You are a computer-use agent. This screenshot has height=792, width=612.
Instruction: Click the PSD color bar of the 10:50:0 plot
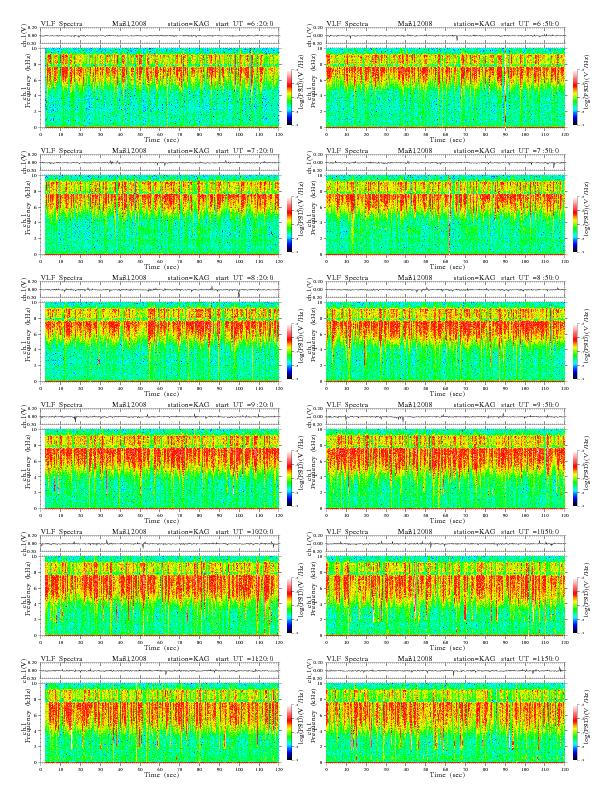(576, 605)
